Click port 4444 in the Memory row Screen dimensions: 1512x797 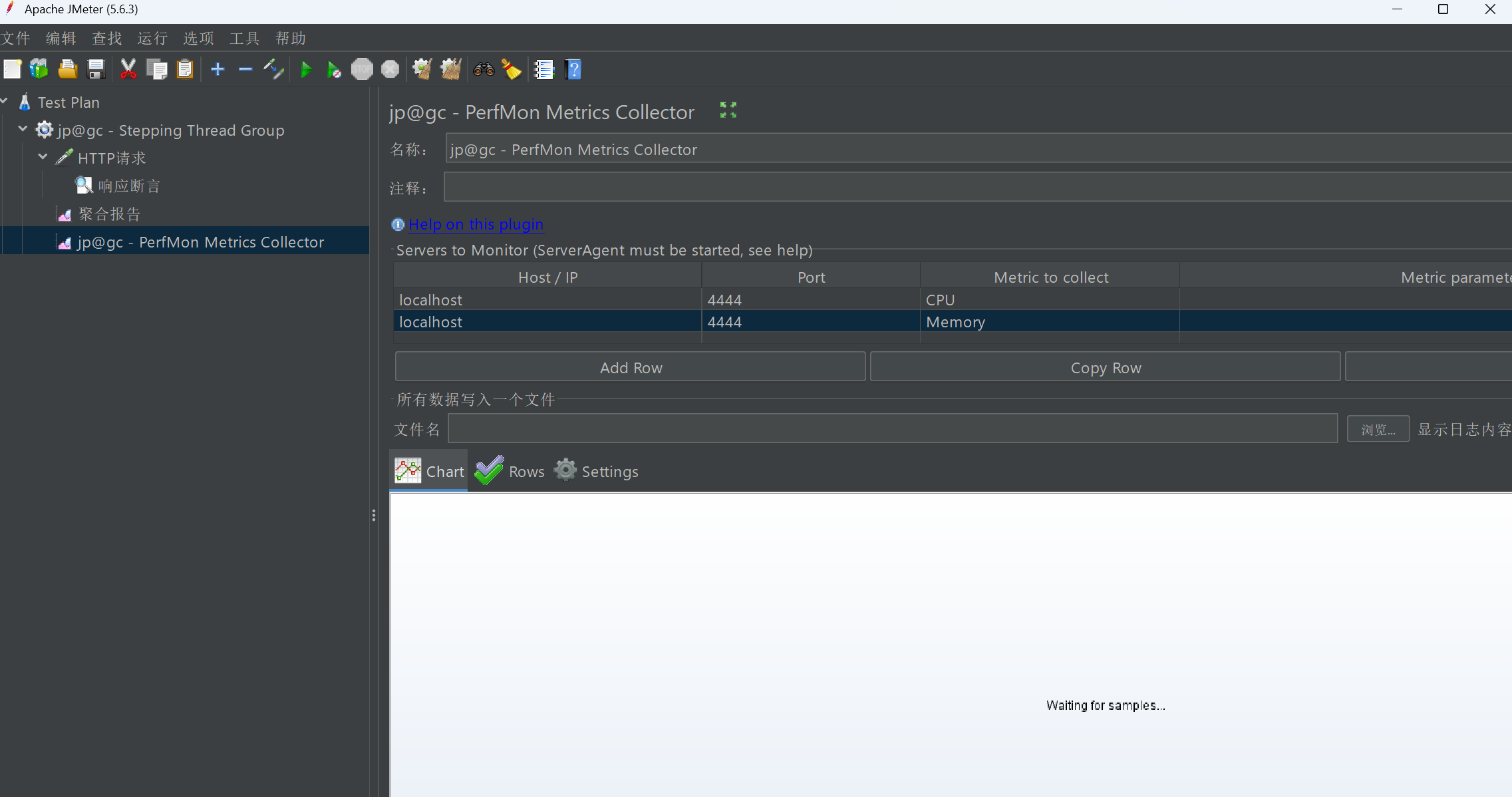(811, 321)
